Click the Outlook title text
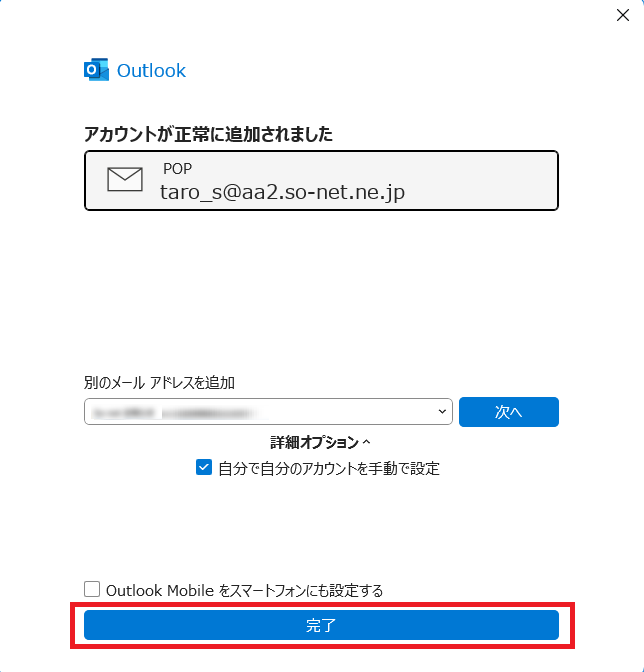644x672 pixels. [x=151, y=71]
